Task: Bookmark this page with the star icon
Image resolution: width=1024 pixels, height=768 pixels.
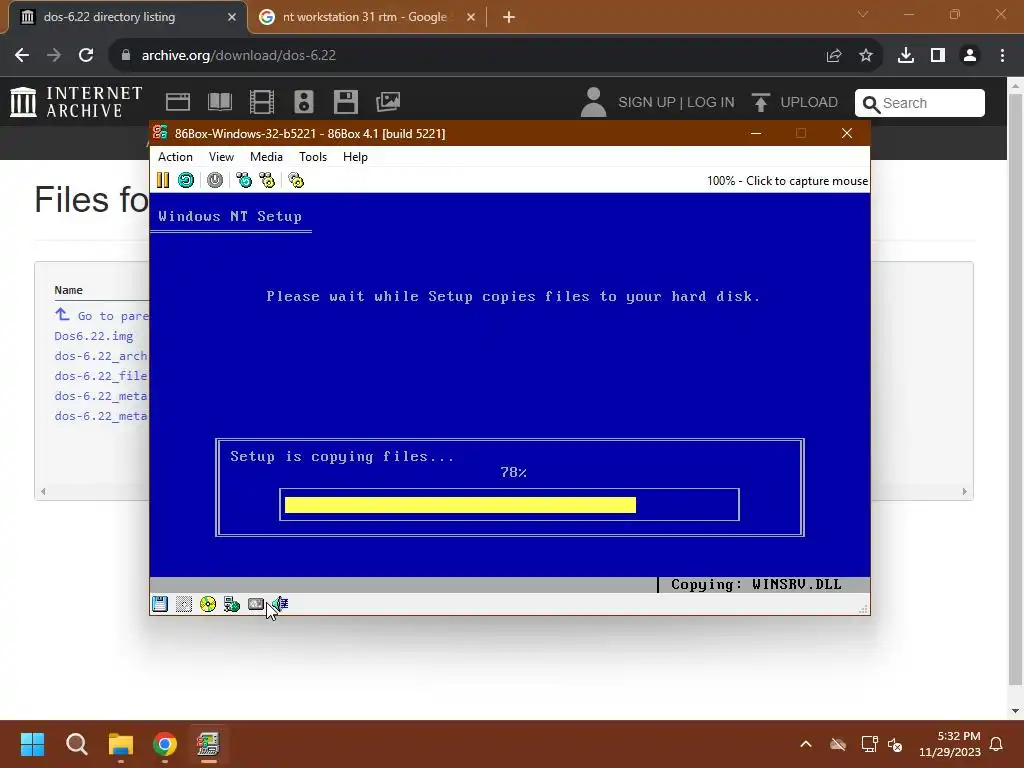Action: click(866, 56)
